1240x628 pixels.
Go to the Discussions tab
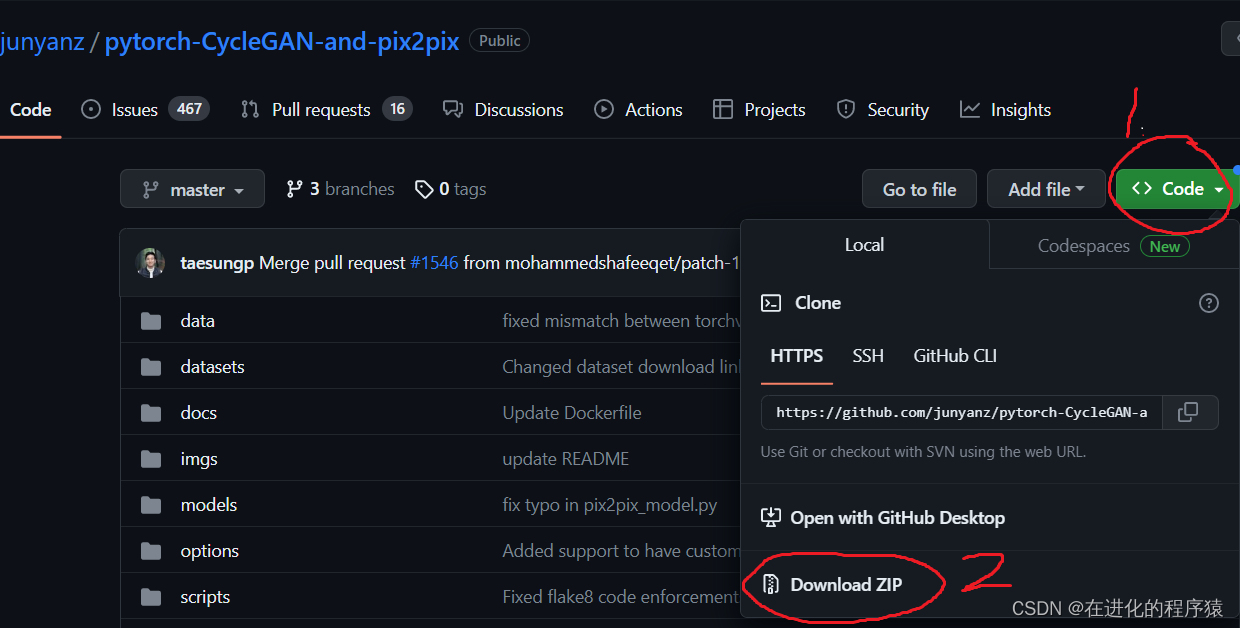click(503, 110)
